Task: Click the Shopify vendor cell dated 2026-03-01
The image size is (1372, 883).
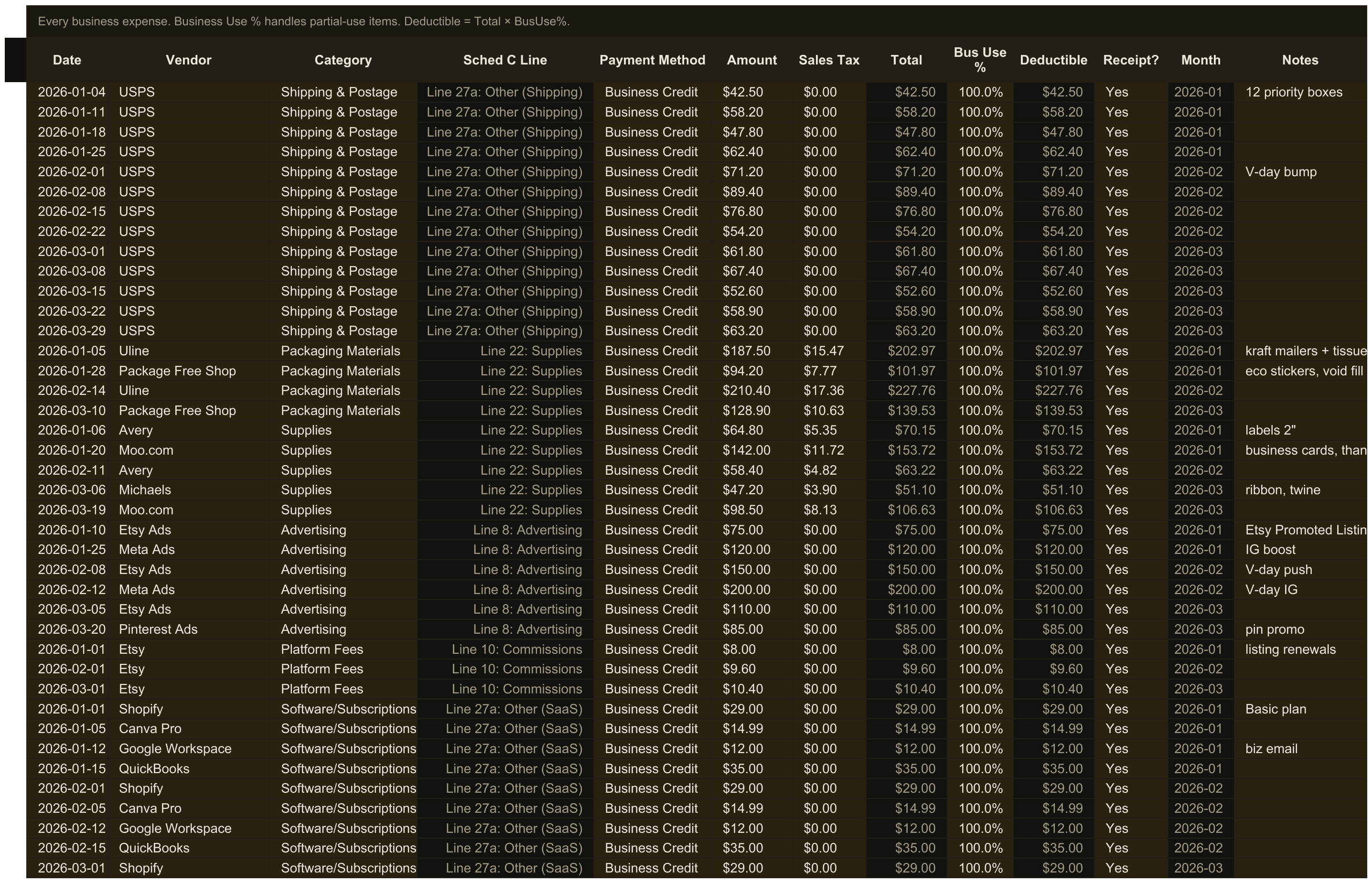Action: click(189, 868)
